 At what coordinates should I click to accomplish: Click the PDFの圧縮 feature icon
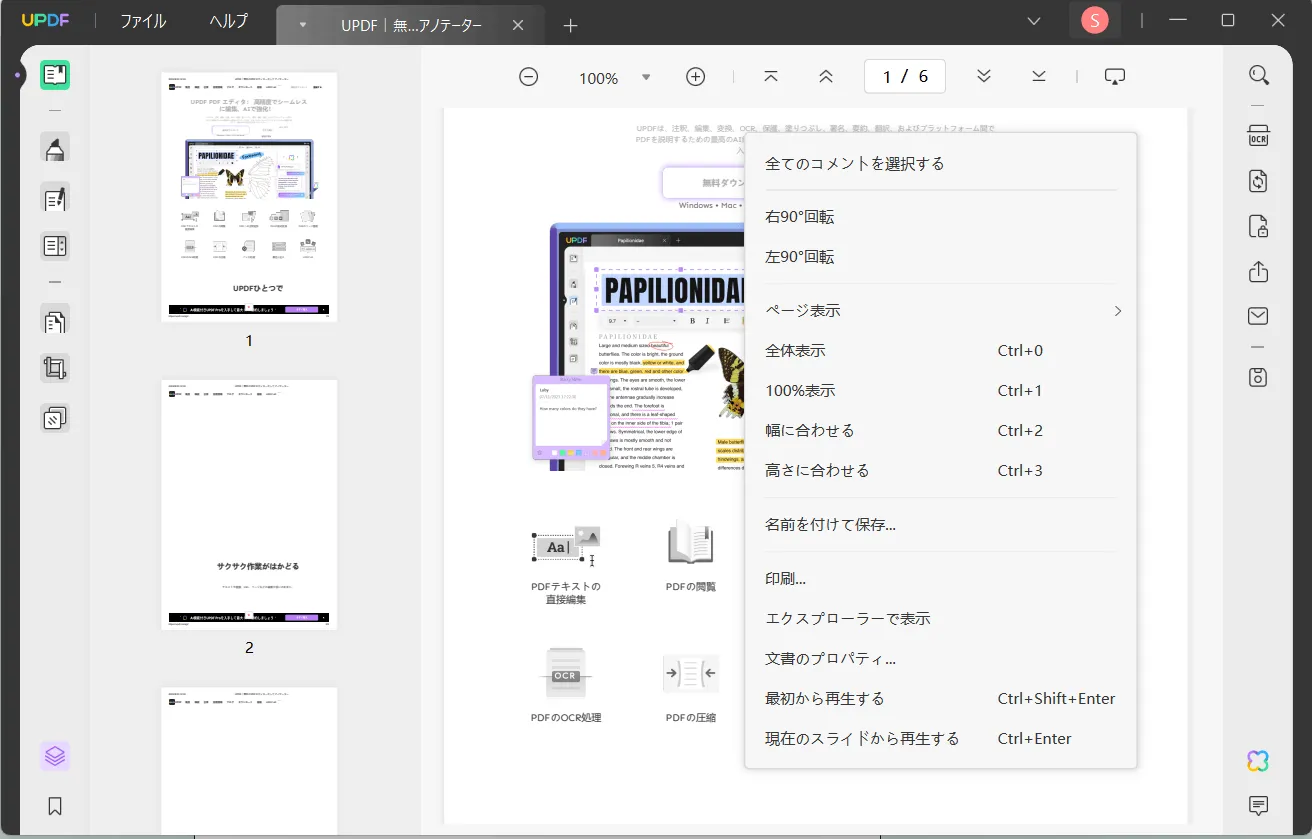691,675
